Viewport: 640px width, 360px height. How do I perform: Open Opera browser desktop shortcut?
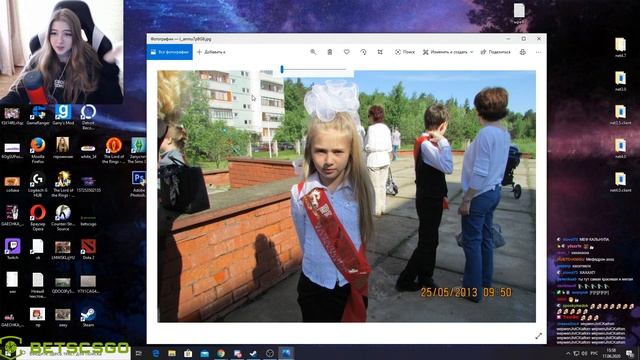point(38,218)
